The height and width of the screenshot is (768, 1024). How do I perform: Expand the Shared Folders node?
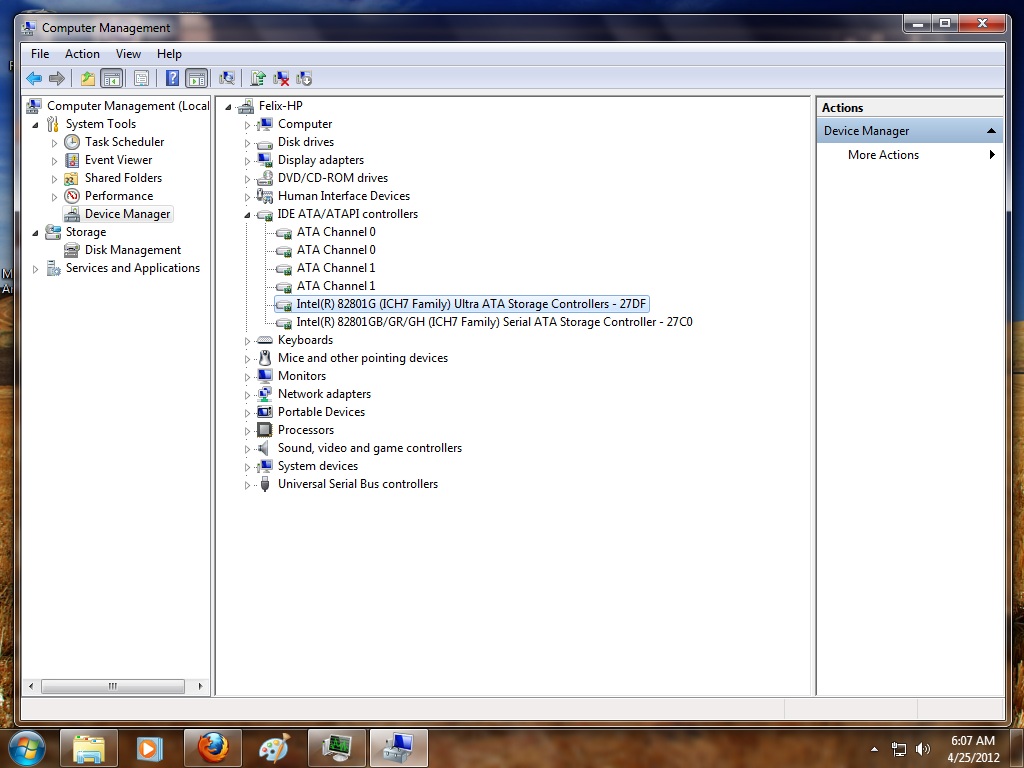[54, 178]
